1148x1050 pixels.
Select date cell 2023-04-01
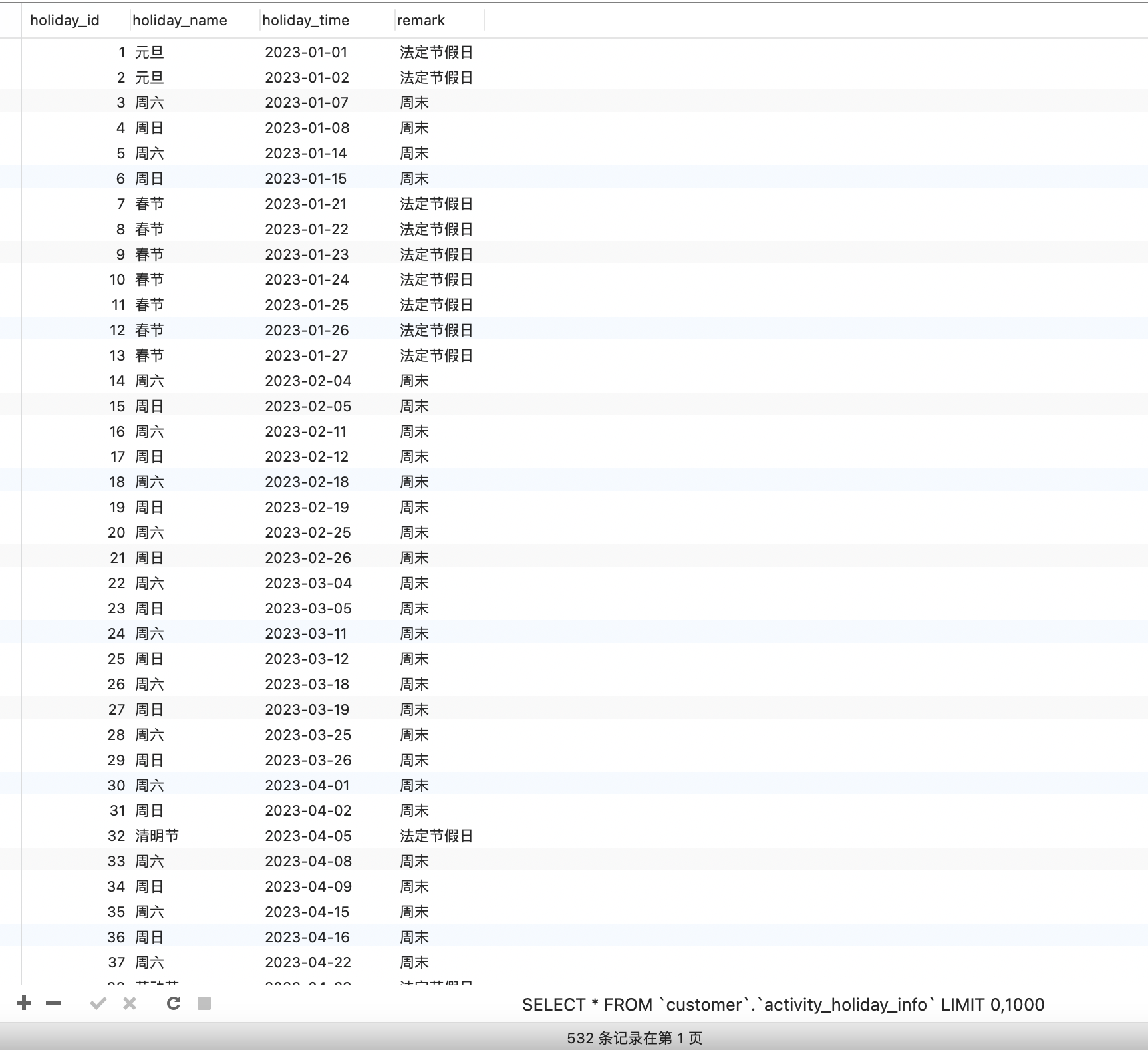[x=307, y=785]
